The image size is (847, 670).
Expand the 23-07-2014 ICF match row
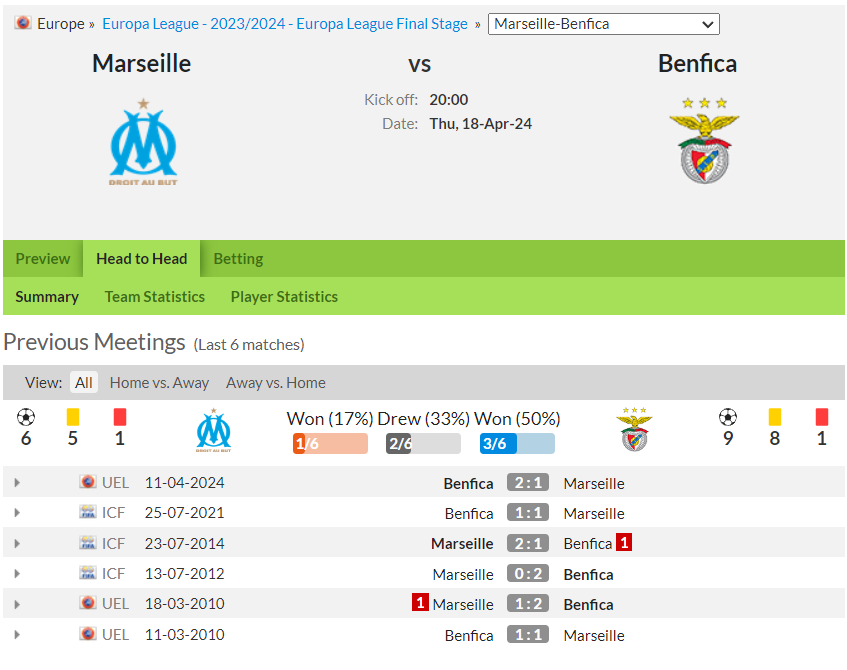point(17,544)
